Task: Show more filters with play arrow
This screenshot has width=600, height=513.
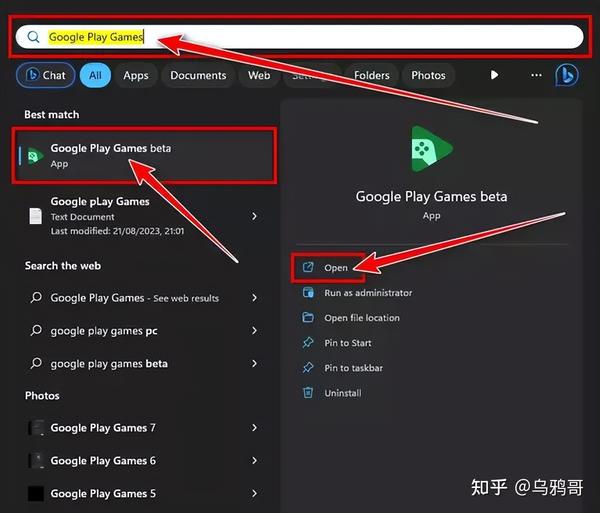Action: click(494, 75)
